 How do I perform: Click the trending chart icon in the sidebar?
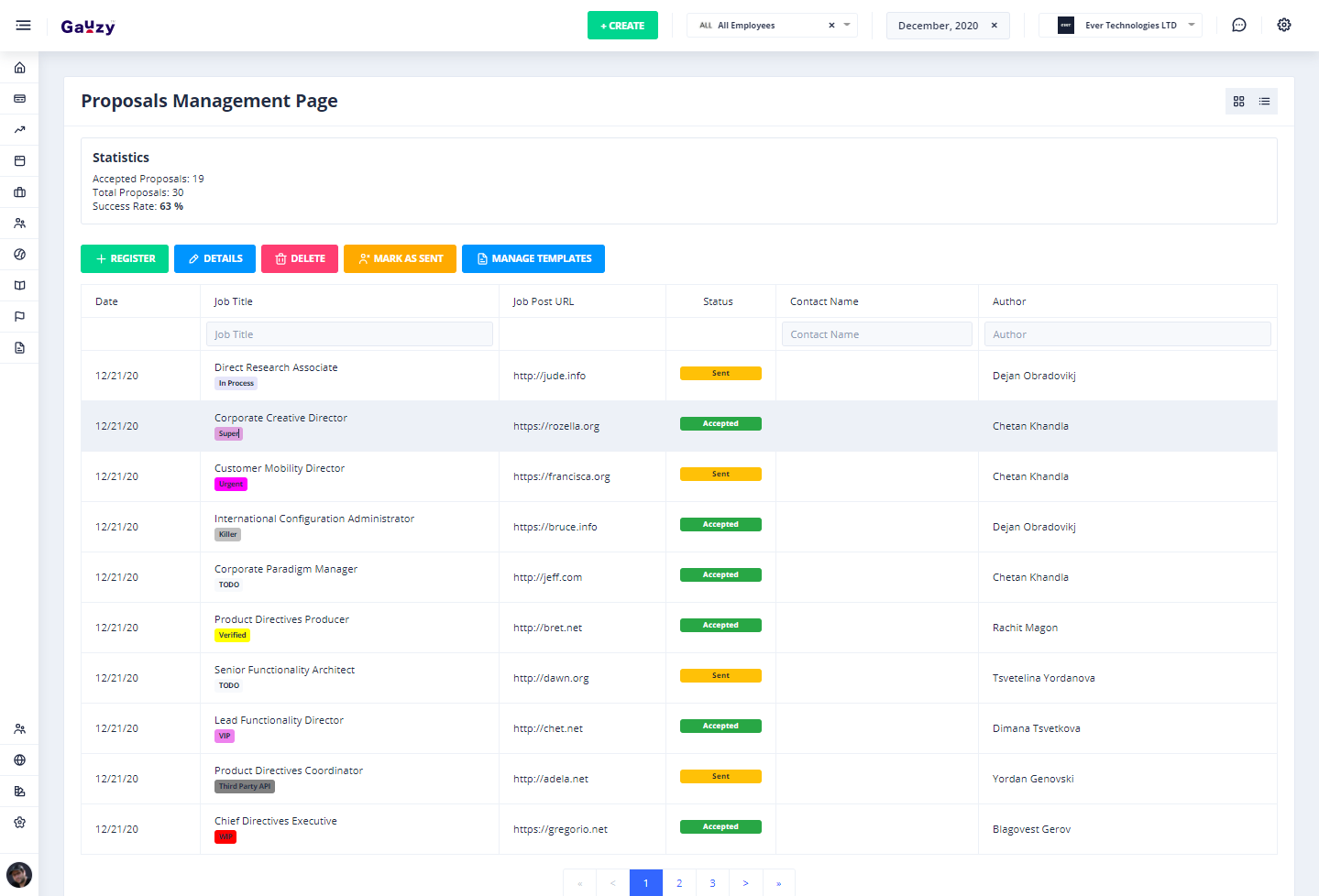19,130
